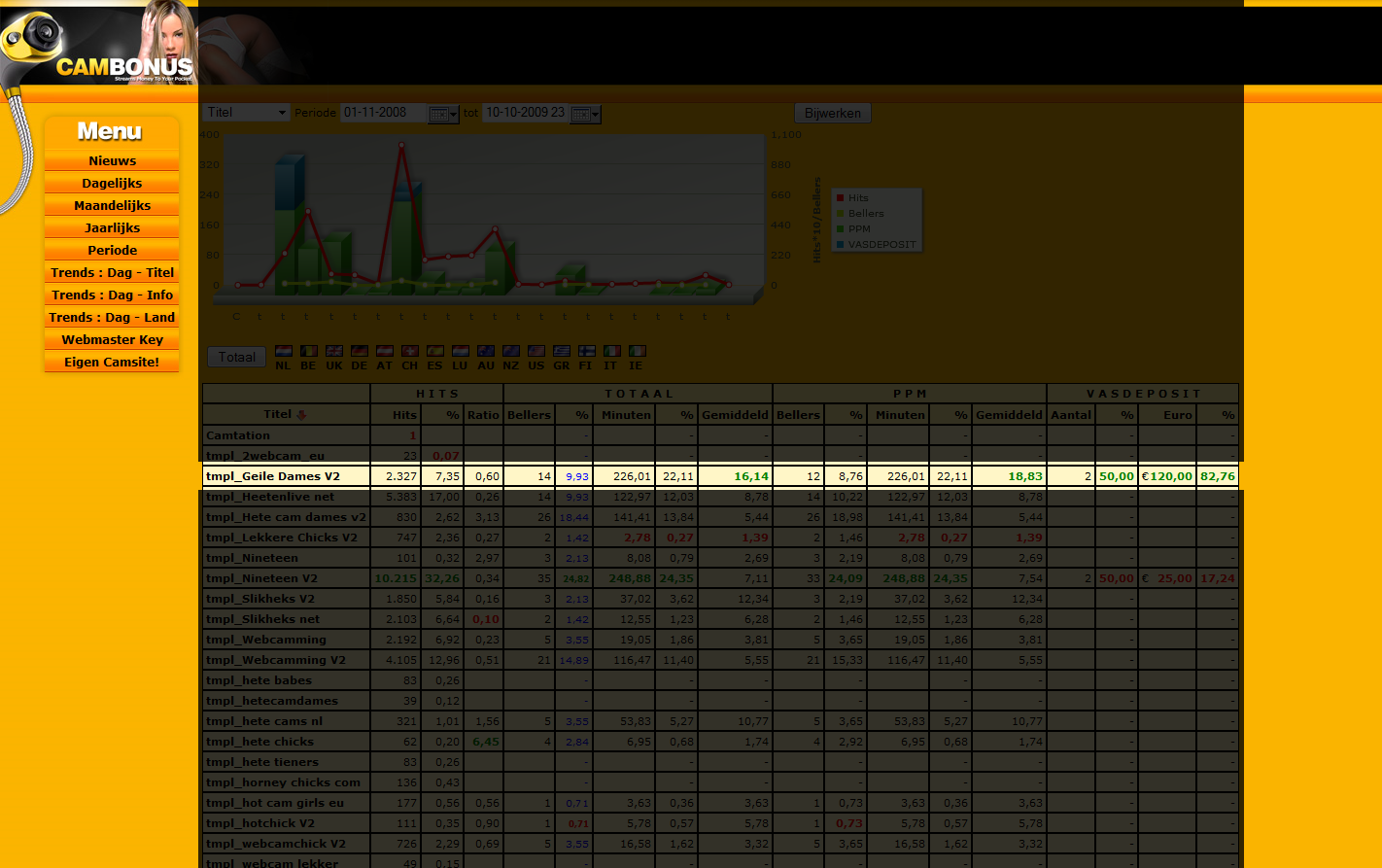Click the Ratio column header

click(x=483, y=415)
